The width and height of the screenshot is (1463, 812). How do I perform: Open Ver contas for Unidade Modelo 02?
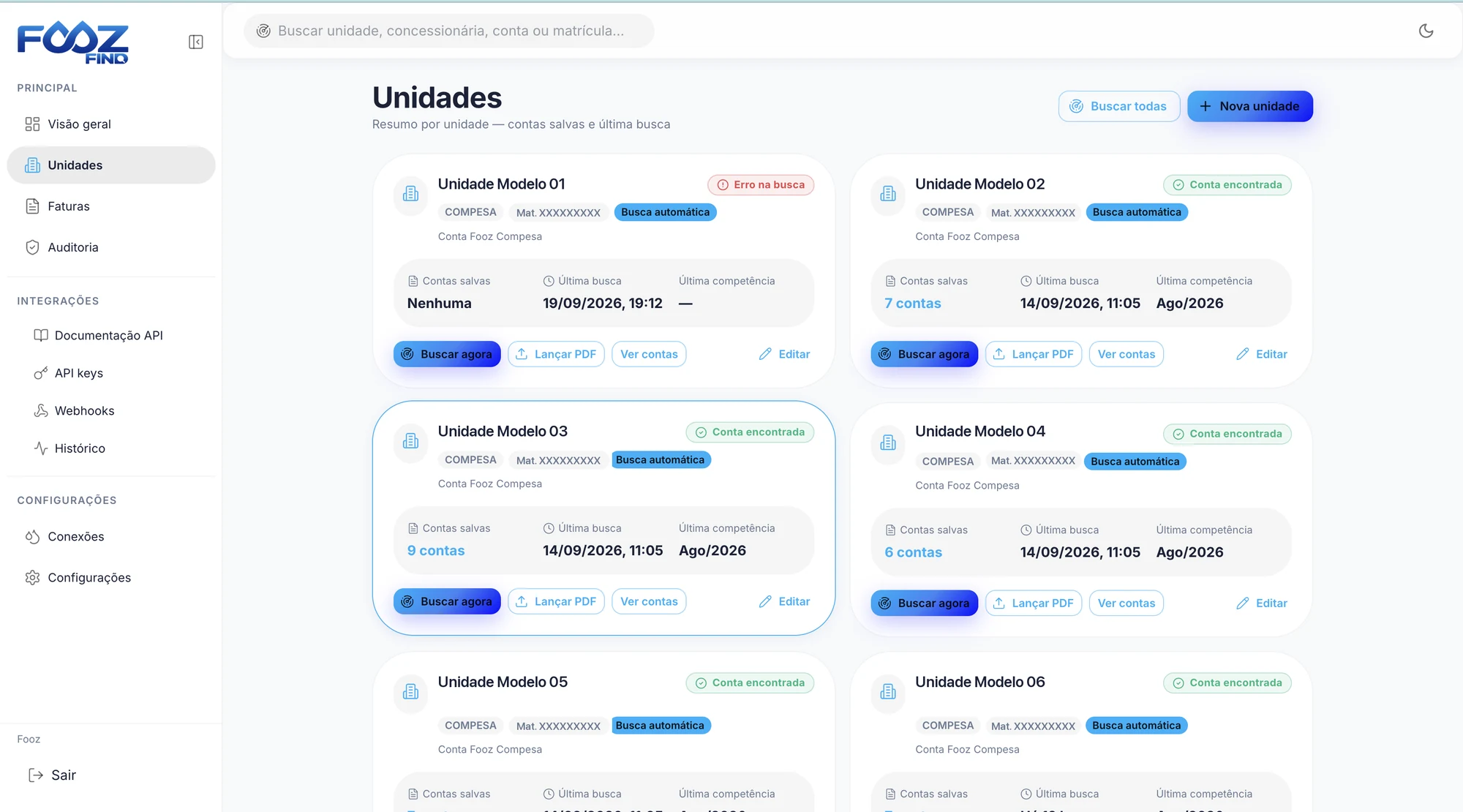[x=1127, y=354]
